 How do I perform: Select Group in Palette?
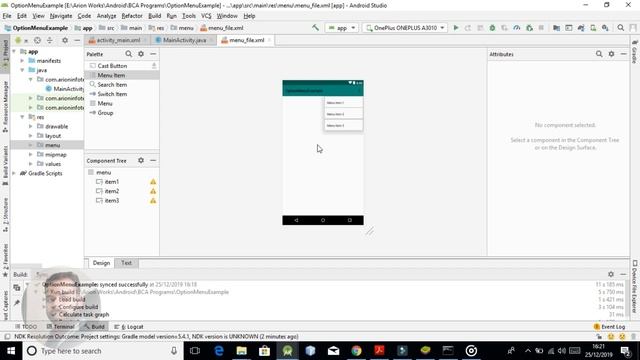click(122, 113)
